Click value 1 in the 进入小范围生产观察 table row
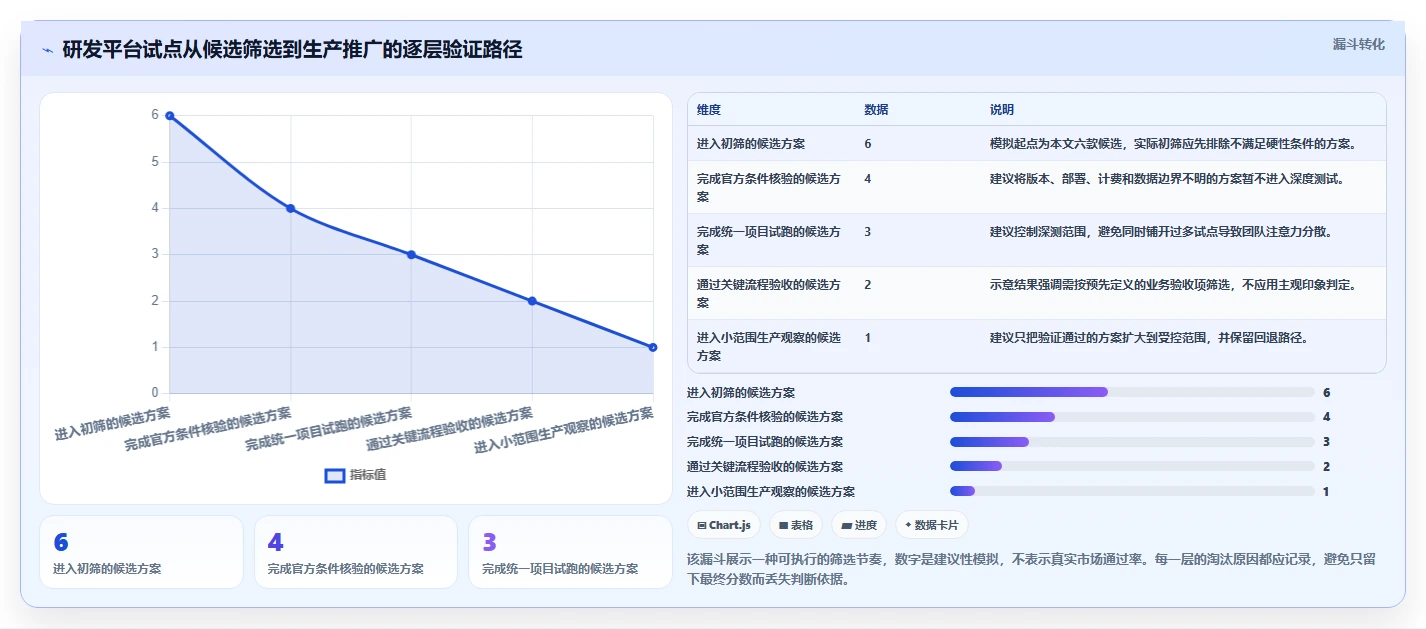This screenshot has width=1426, height=629. coord(868,338)
